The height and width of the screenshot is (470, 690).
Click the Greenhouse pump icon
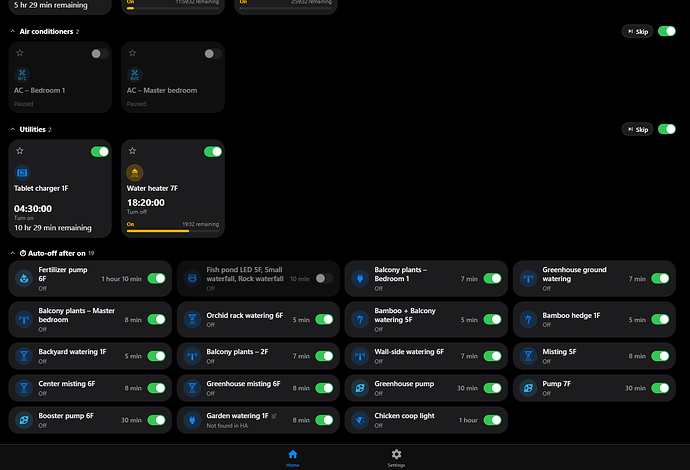click(x=360, y=388)
